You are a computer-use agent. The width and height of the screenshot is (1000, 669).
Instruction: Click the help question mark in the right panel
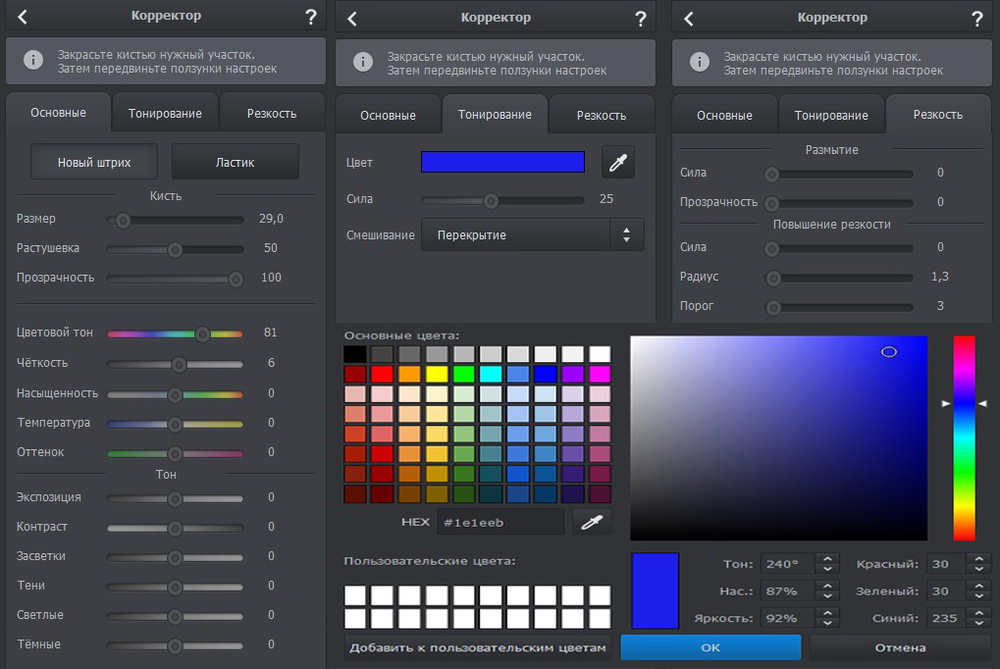click(976, 18)
